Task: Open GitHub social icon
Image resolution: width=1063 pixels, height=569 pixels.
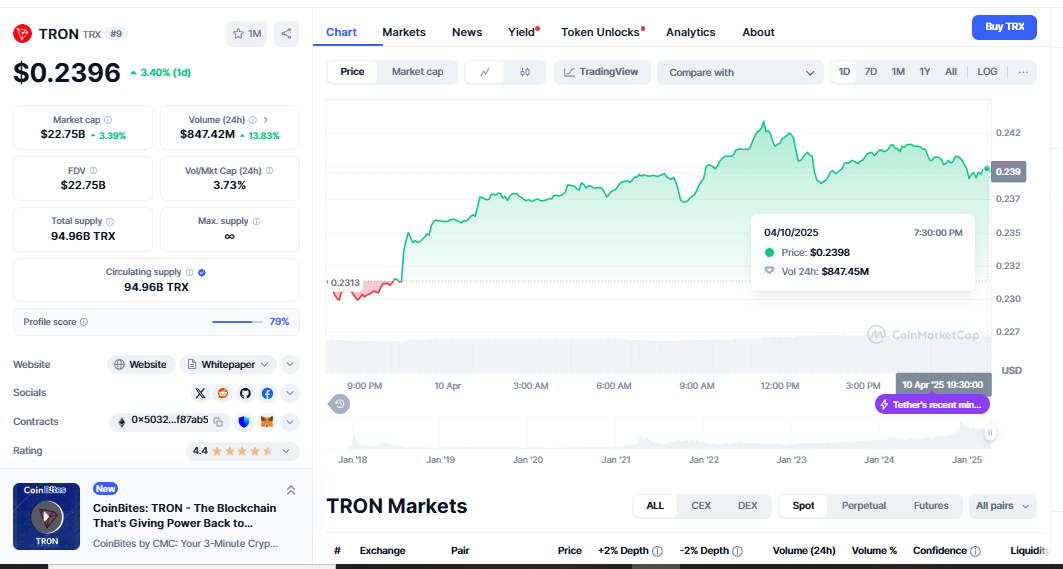Action: pos(245,393)
